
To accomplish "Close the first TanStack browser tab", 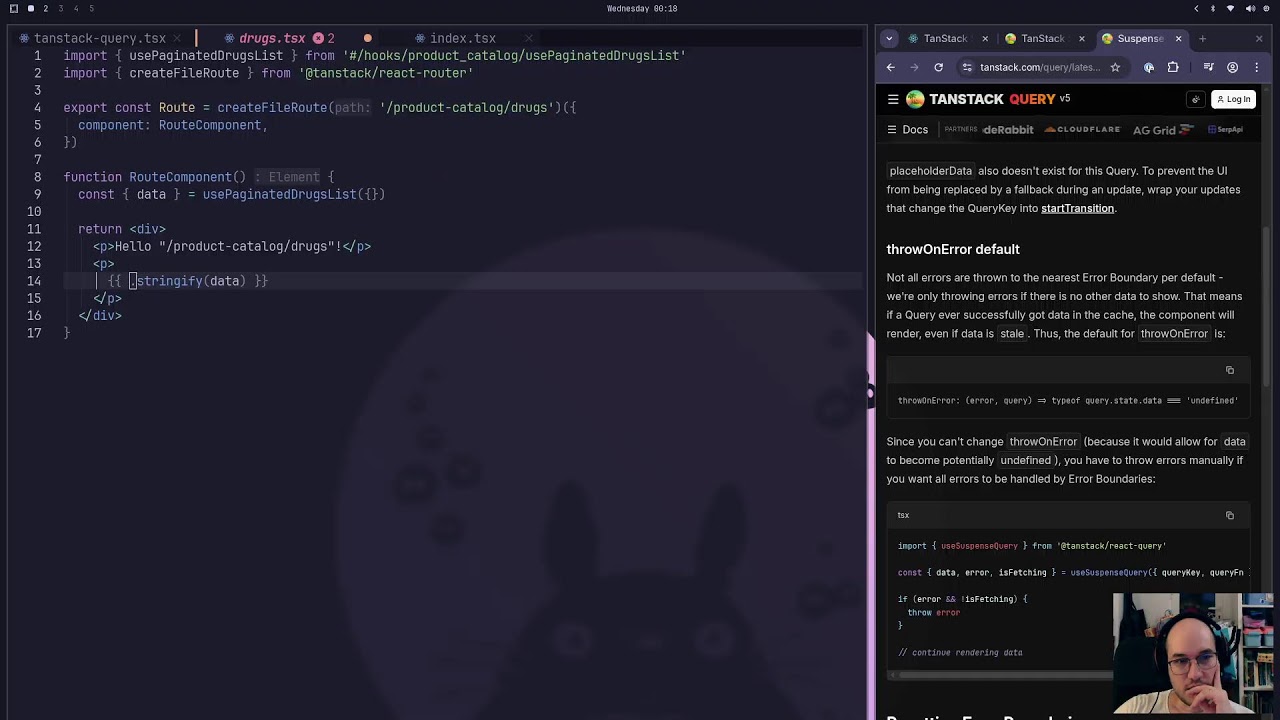I will point(985,38).
